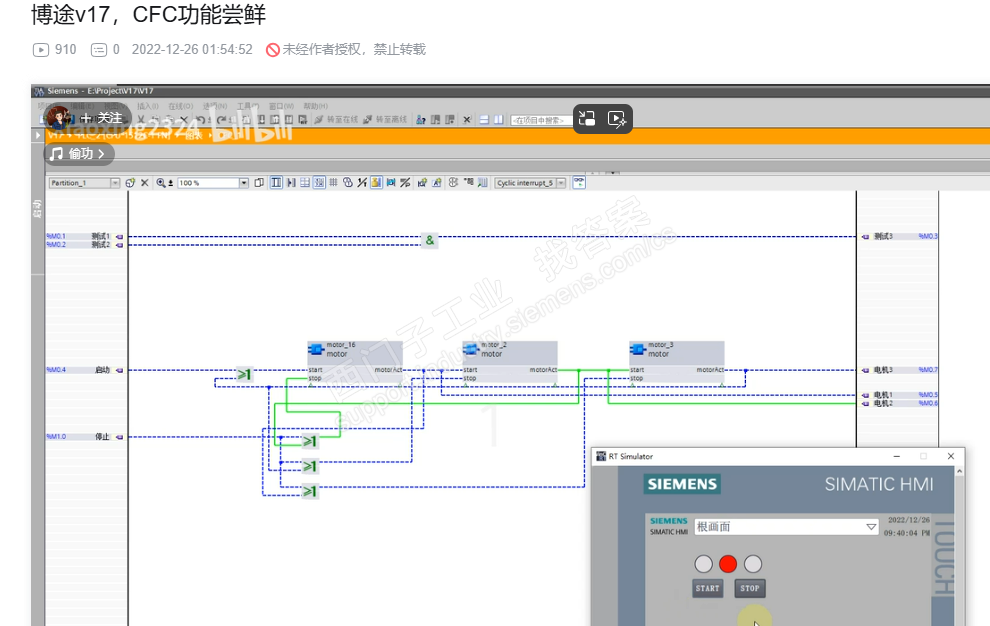Click the horizontal split editor icon
The image size is (990, 626).
(x=484, y=119)
